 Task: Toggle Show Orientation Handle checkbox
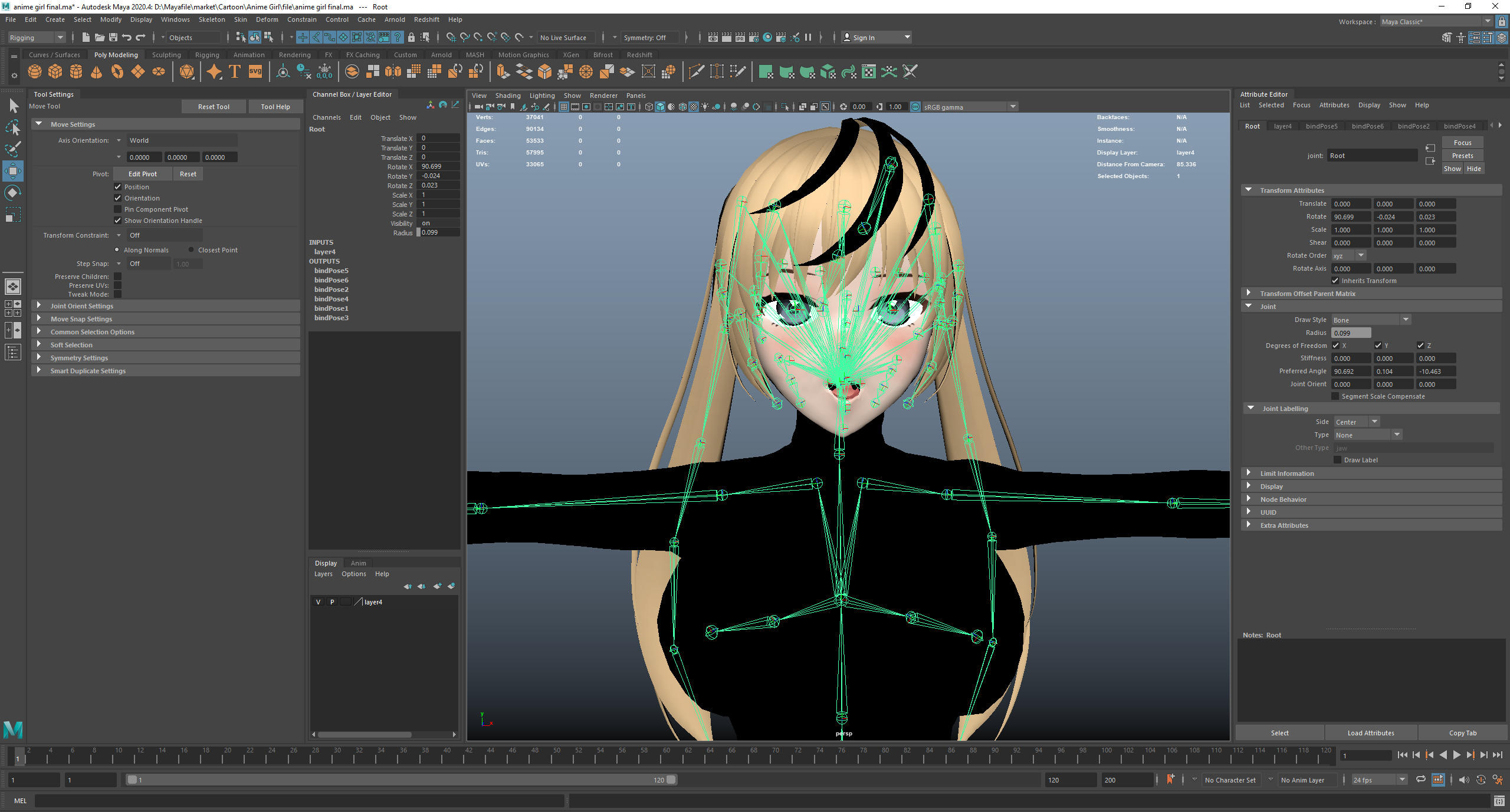[118, 221]
